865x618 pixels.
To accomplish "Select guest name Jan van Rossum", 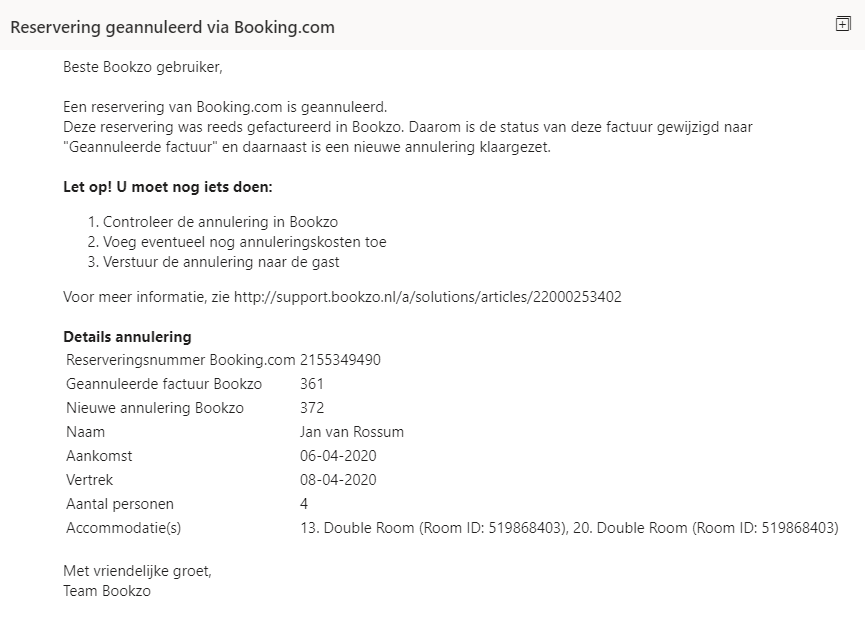I will [352, 431].
